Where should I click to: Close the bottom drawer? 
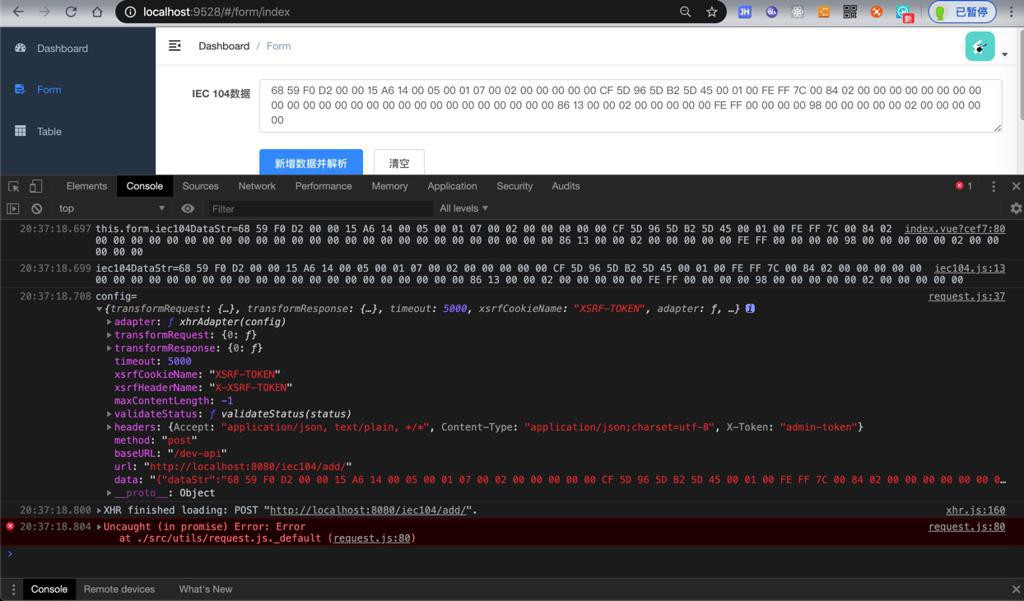coord(1016,589)
